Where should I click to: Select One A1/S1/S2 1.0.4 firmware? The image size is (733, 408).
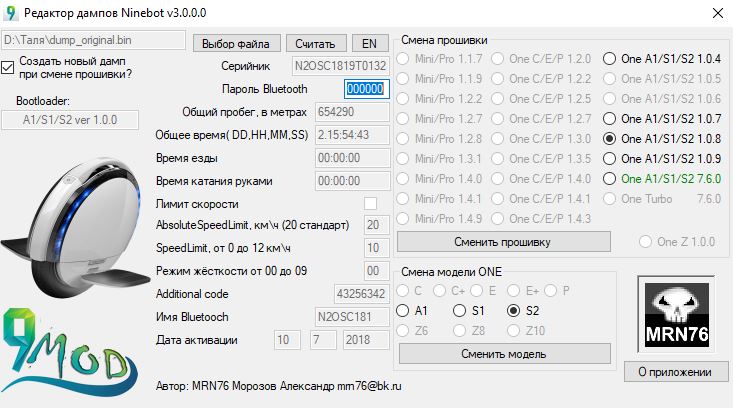[x=610, y=59]
